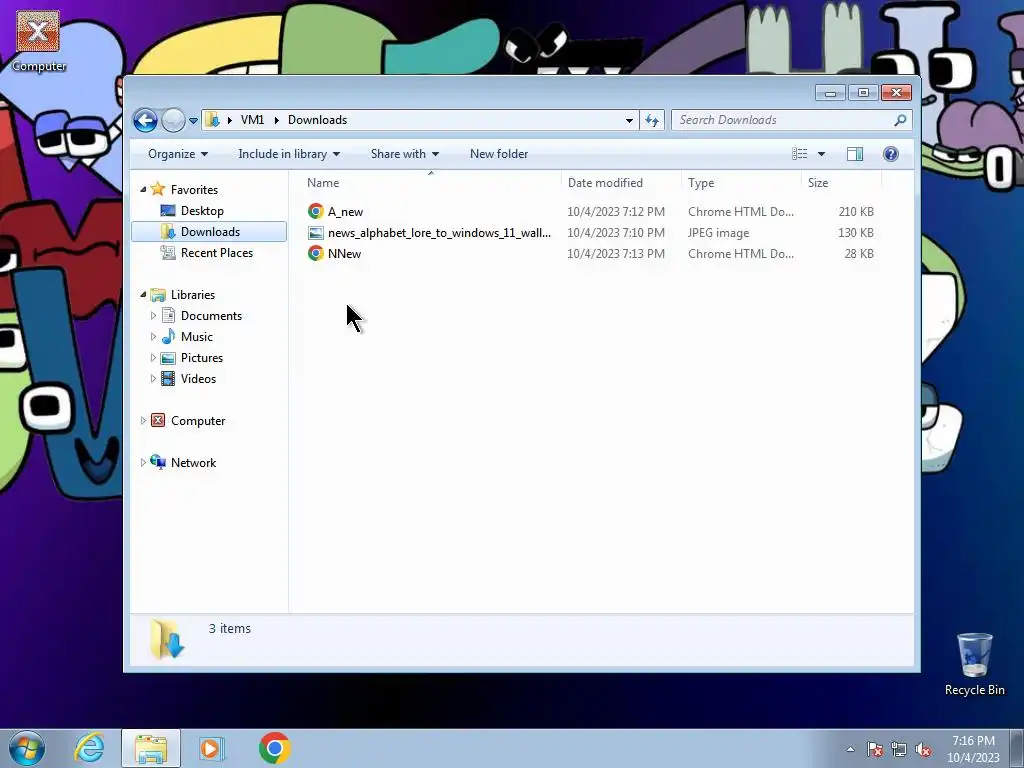Select Network in navigation pane

(x=193, y=462)
